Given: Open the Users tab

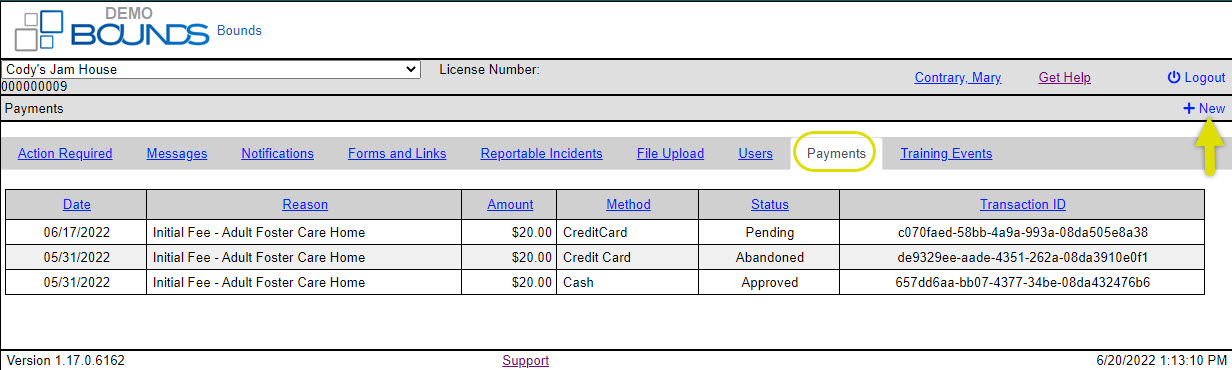Looking at the screenshot, I should pos(755,153).
